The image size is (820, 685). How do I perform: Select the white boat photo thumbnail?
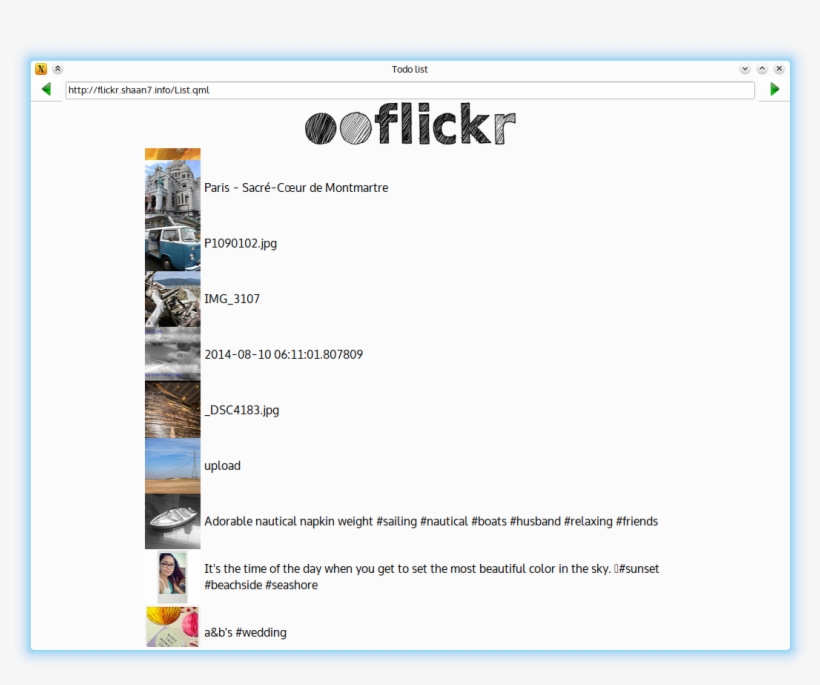(172, 521)
